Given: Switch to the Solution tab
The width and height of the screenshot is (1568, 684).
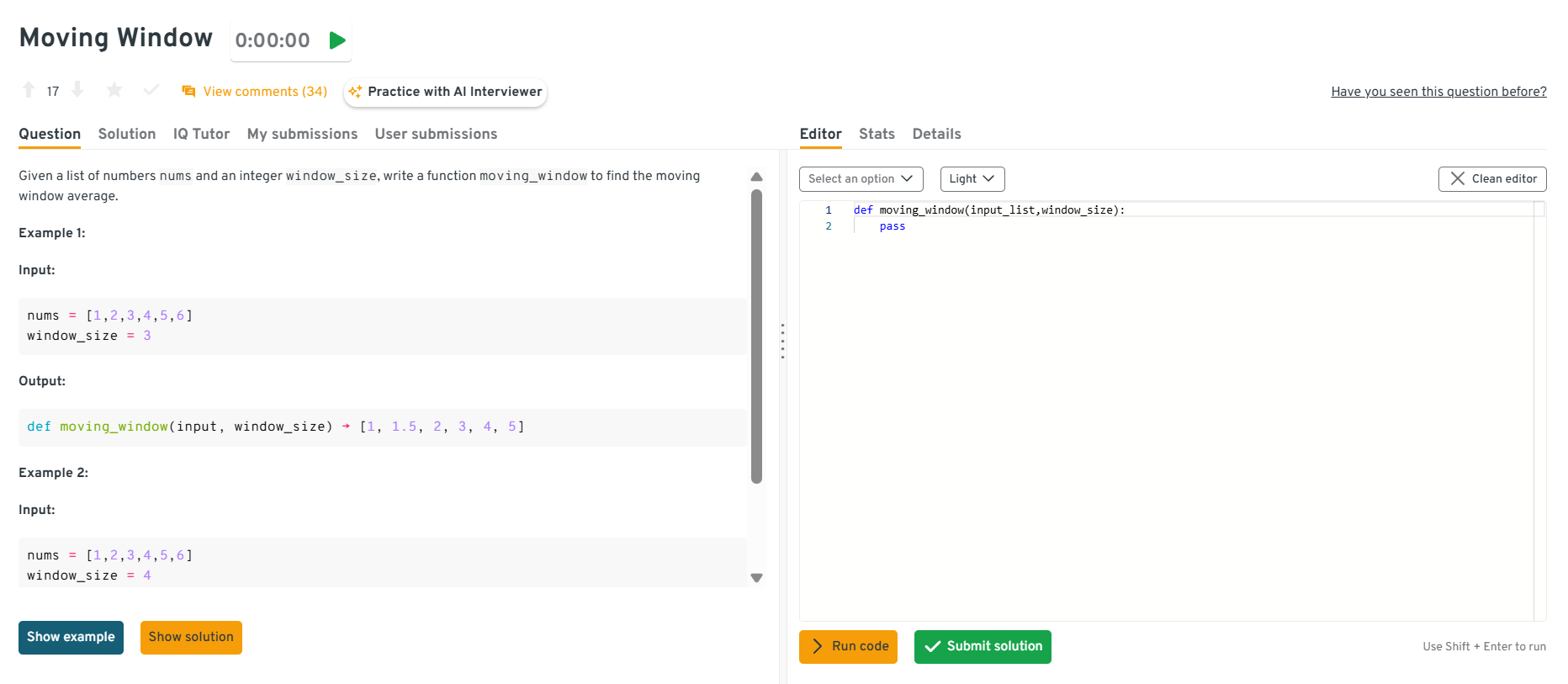Looking at the screenshot, I should pos(127,134).
